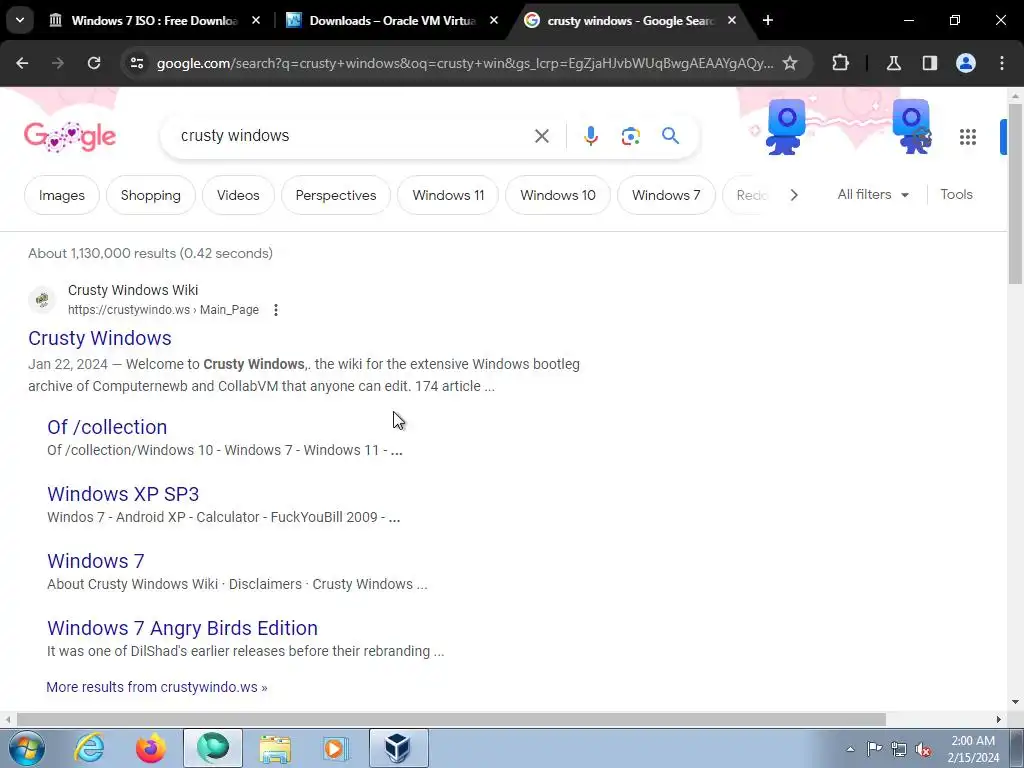Open Chrome Labs flask icon
1024x768 pixels.
pyautogui.click(x=893, y=63)
